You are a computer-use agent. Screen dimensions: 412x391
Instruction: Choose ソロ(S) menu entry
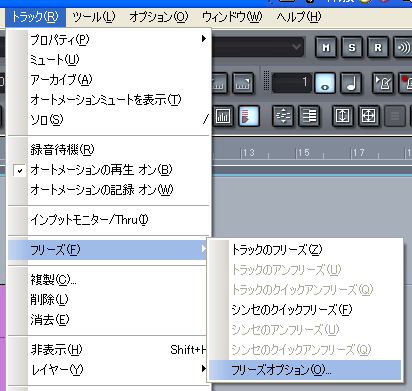pyautogui.click(x=109, y=120)
